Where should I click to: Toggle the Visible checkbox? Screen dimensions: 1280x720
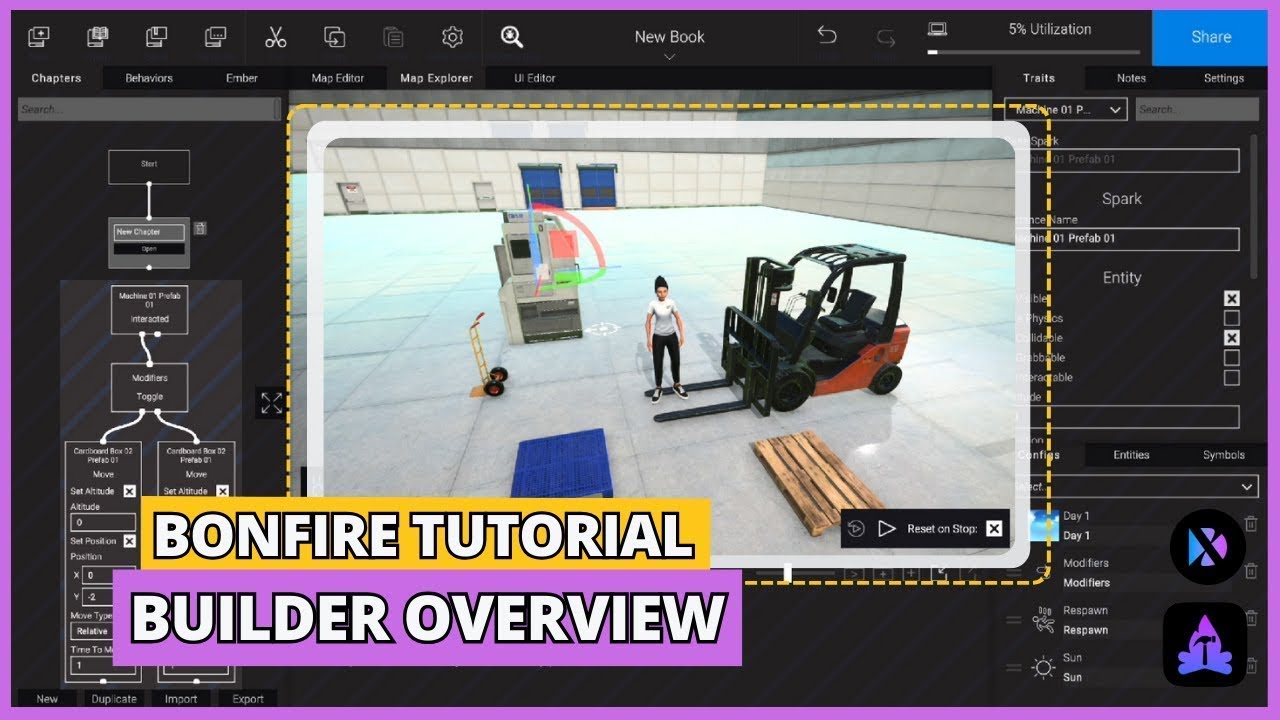click(x=1232, y=298)
